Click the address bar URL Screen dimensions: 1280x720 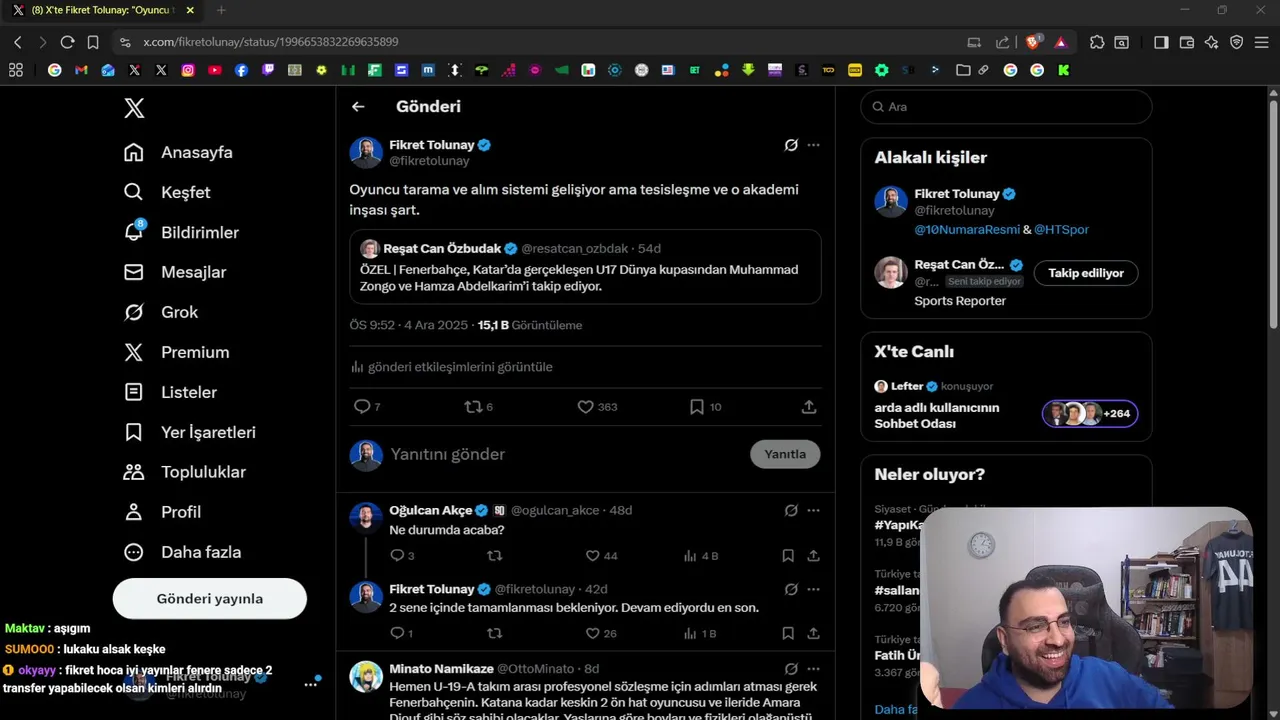tap(270, 42)
